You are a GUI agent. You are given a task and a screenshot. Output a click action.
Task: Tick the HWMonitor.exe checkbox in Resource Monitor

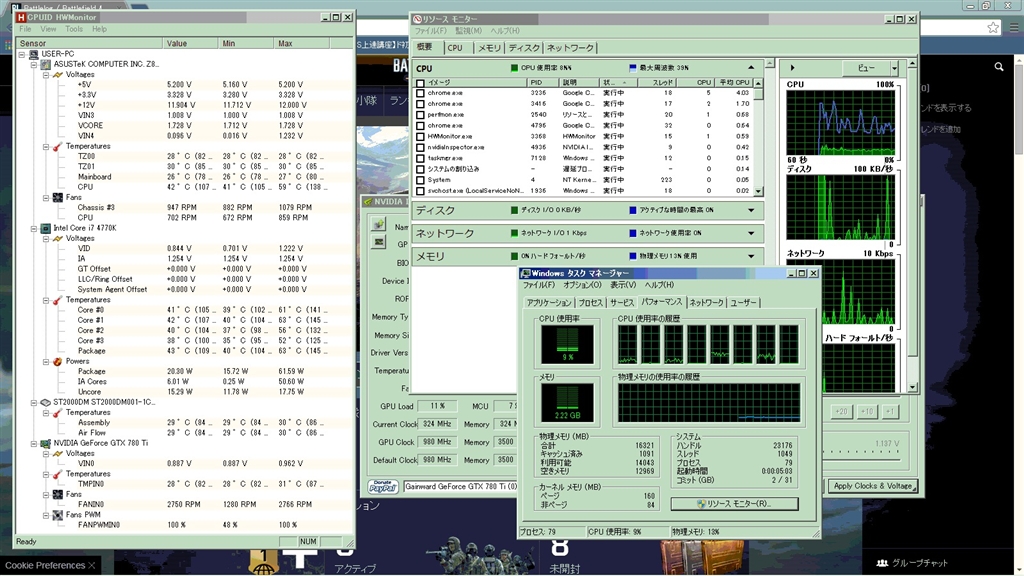click(420, 136)
